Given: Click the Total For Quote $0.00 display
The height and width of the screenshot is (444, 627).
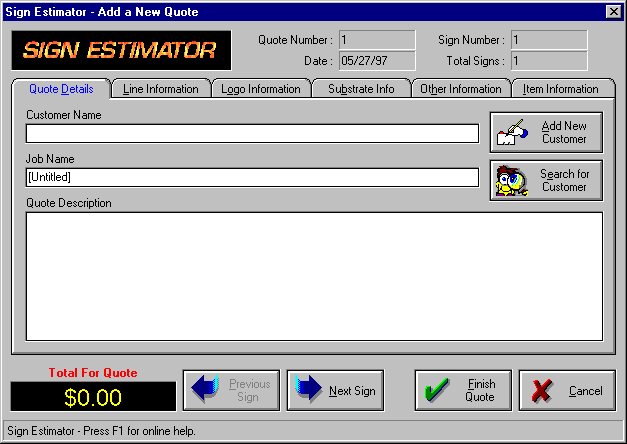Looking at the screenshot, I should tap(93, 397).
